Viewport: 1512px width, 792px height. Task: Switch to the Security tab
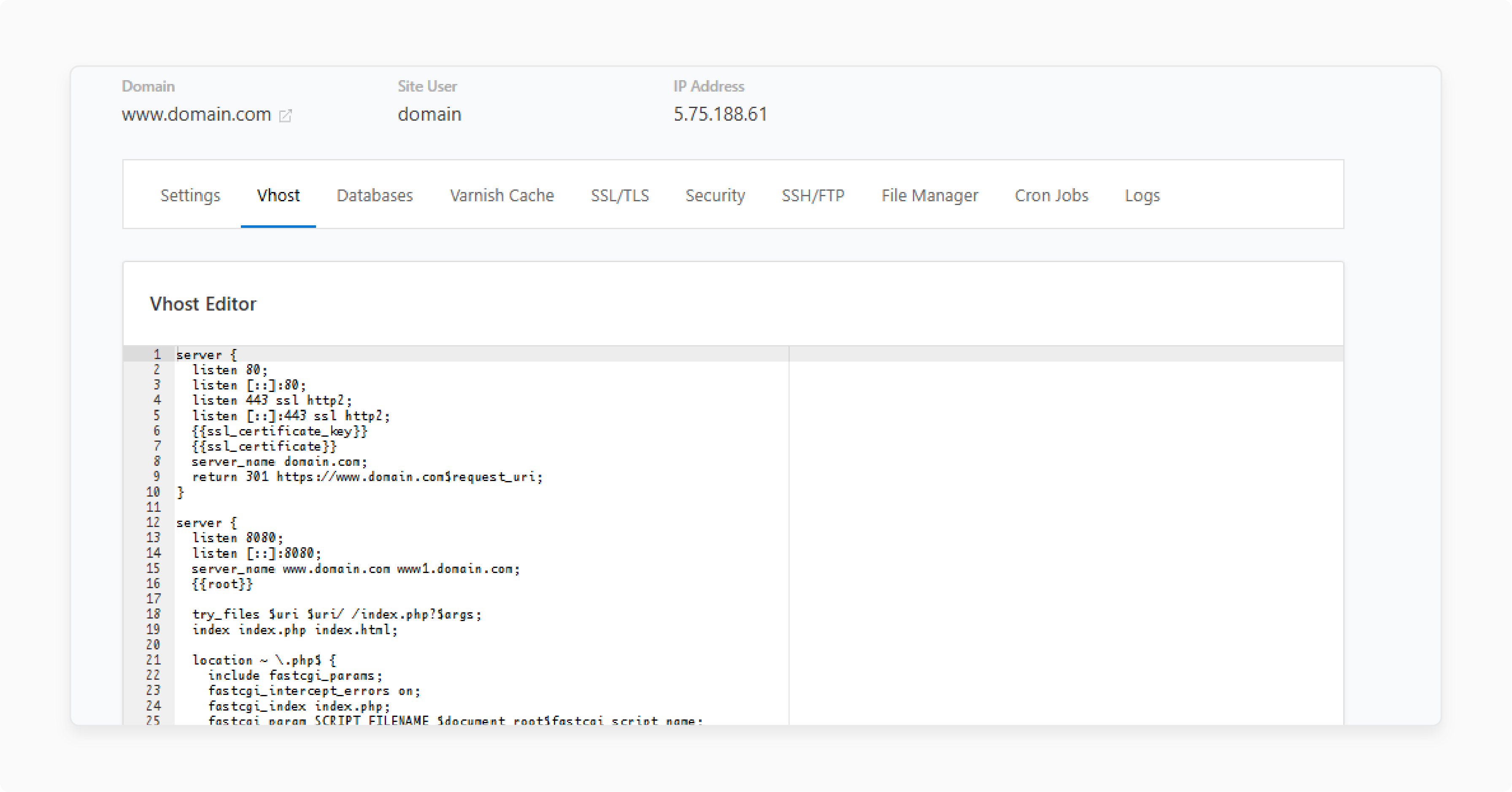715,195
